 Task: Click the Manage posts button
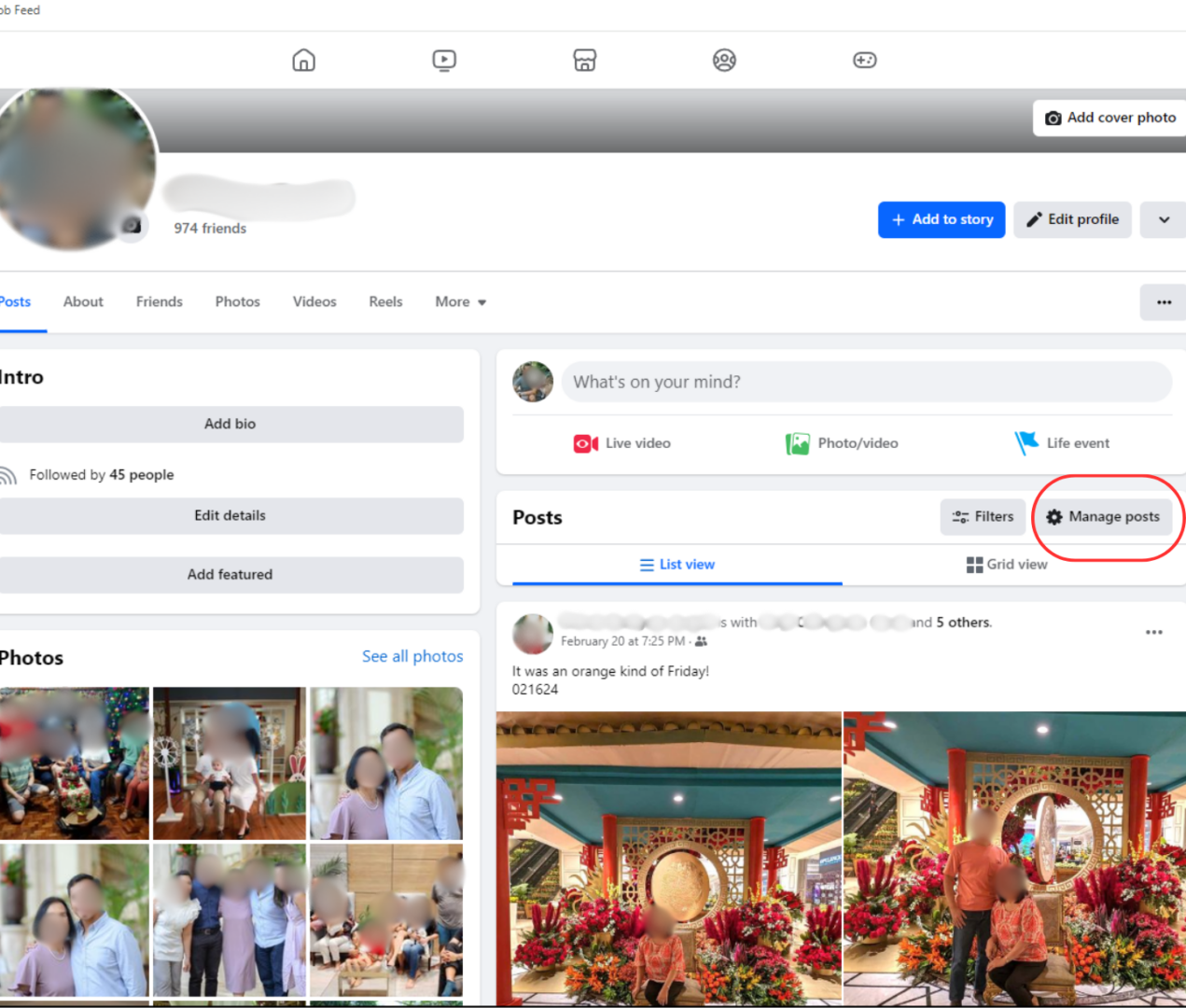[x=1103, y=516]
